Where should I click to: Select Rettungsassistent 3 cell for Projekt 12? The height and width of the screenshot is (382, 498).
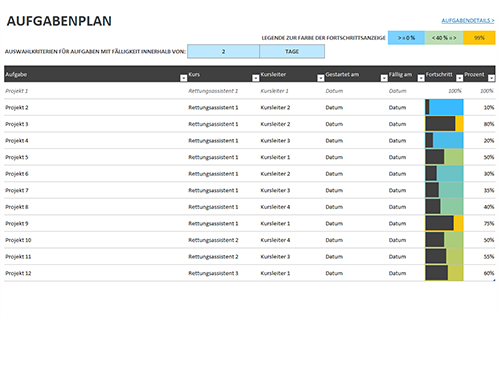[213, 273]
